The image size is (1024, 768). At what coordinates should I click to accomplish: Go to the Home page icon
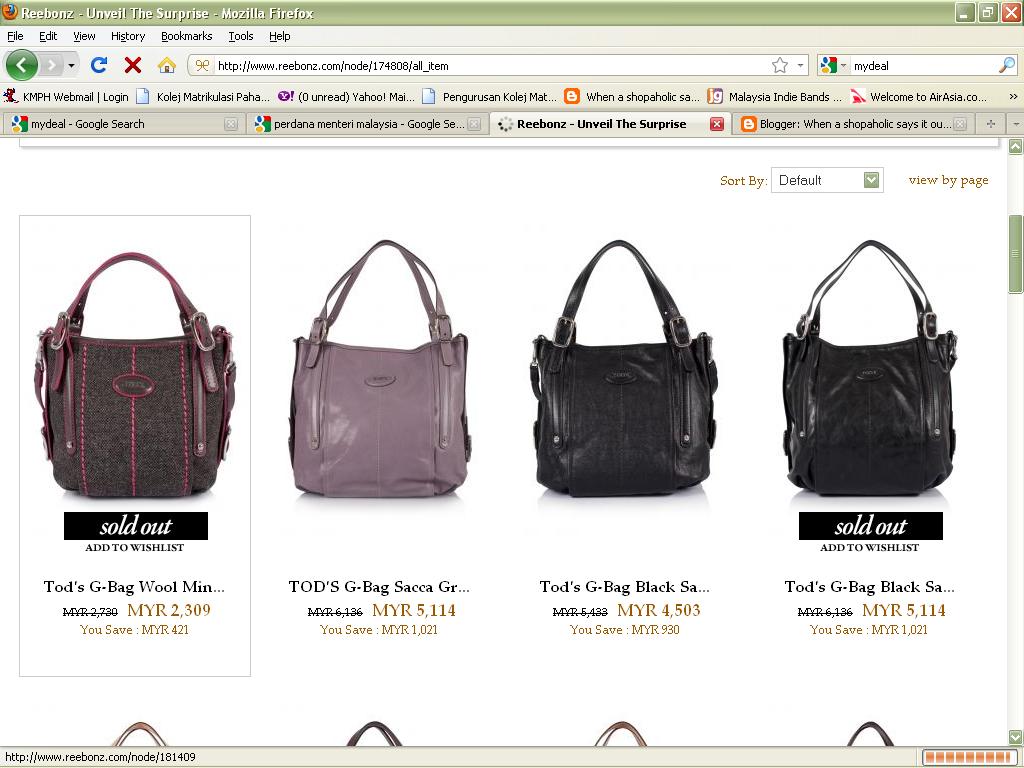coord(167,65)
